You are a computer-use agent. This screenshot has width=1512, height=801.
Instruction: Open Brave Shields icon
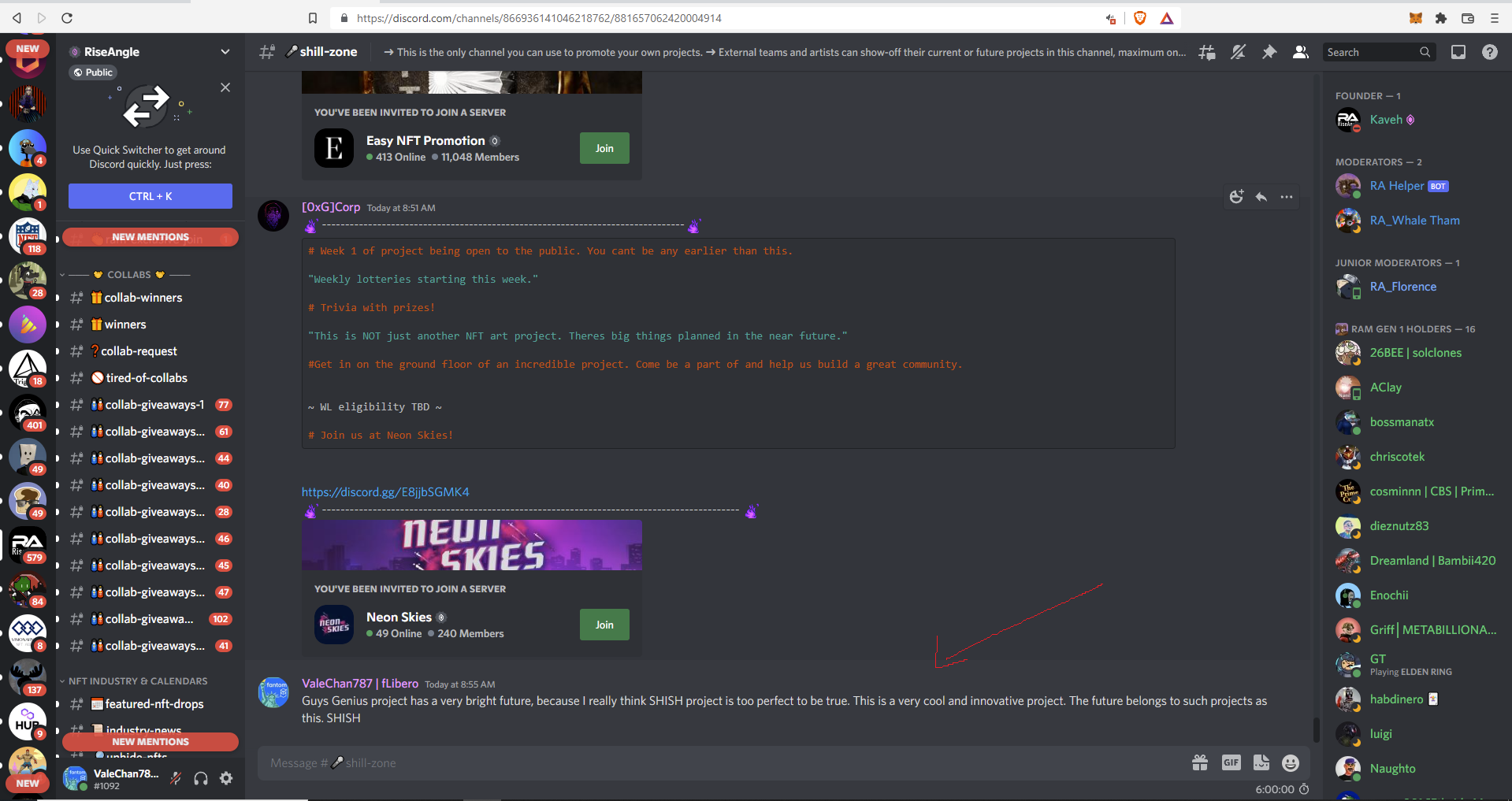pyautogui.click(x=1139, y=17)
